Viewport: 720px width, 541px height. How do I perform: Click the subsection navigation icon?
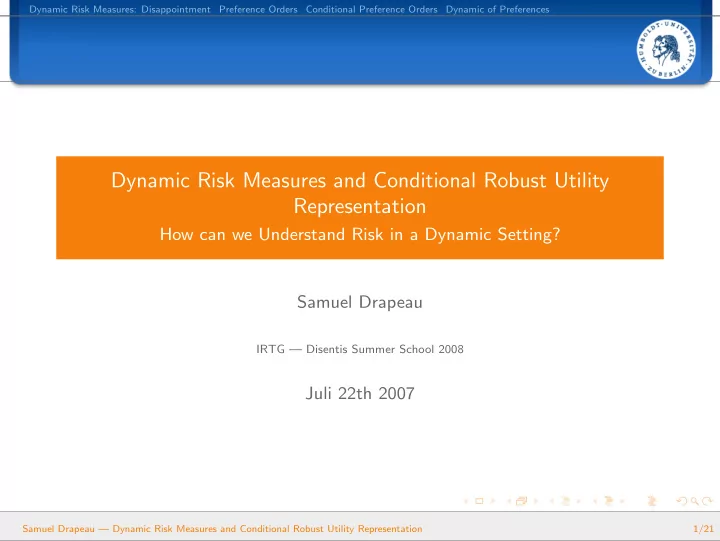566,501
